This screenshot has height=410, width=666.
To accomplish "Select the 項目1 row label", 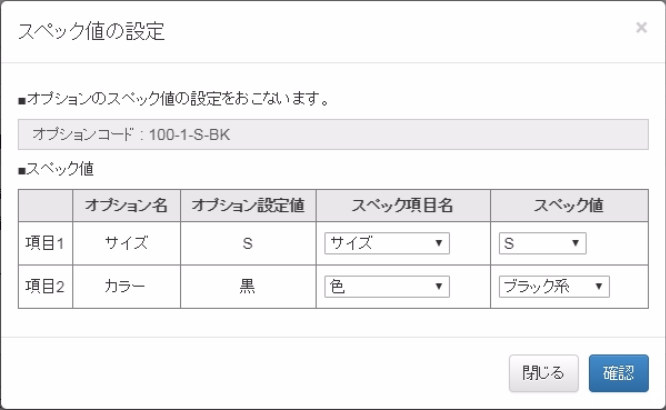I will [x=45, y=243].
